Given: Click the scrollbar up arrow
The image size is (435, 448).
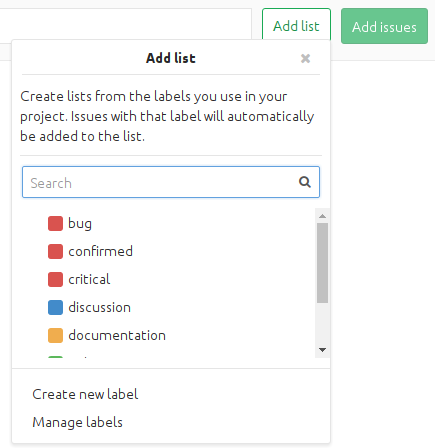Looking at the screenshot, I should [322, 216].
